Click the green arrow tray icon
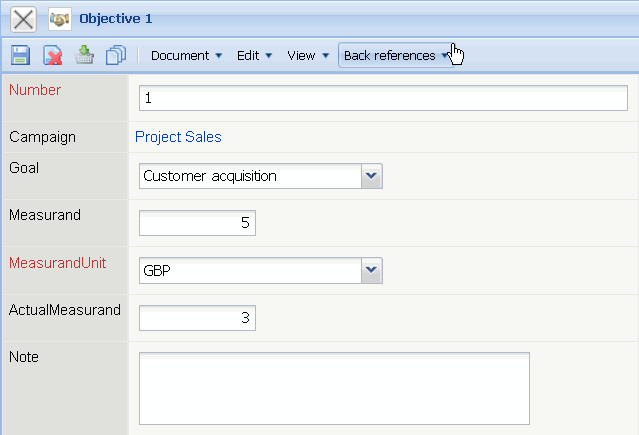 pyautogui.click(x=85, y=56)
